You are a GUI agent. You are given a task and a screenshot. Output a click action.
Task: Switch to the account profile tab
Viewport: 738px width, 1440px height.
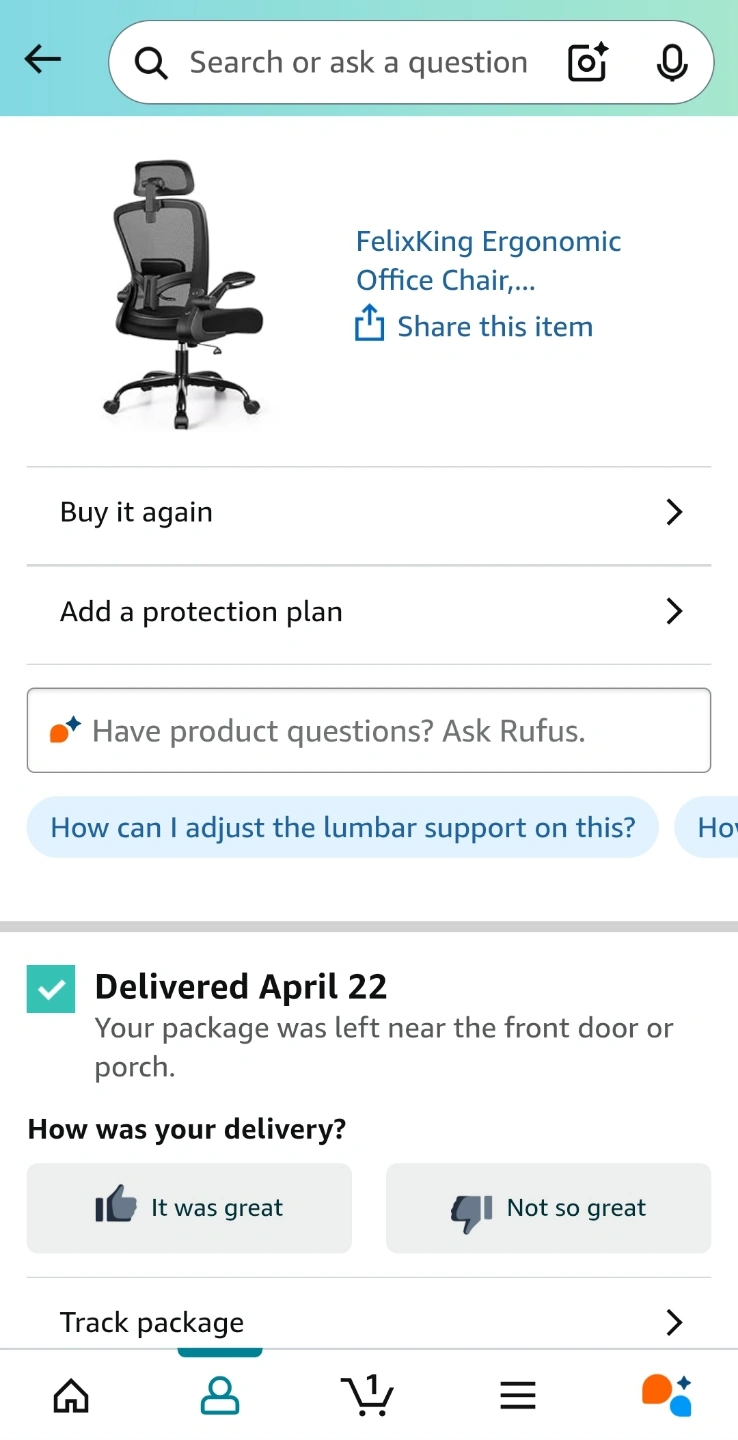point(220,1395)
